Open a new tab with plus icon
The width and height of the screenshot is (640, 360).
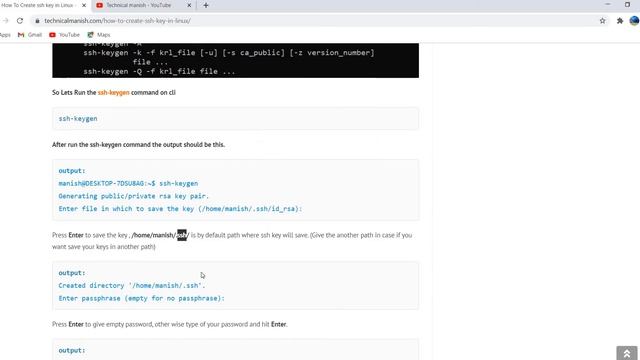point(206,5)
